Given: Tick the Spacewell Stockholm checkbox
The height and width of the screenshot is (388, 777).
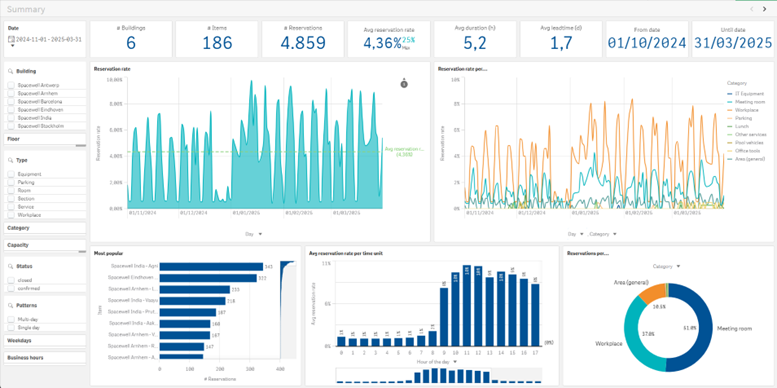Looking at the screenshot, I should pos(11,126).
